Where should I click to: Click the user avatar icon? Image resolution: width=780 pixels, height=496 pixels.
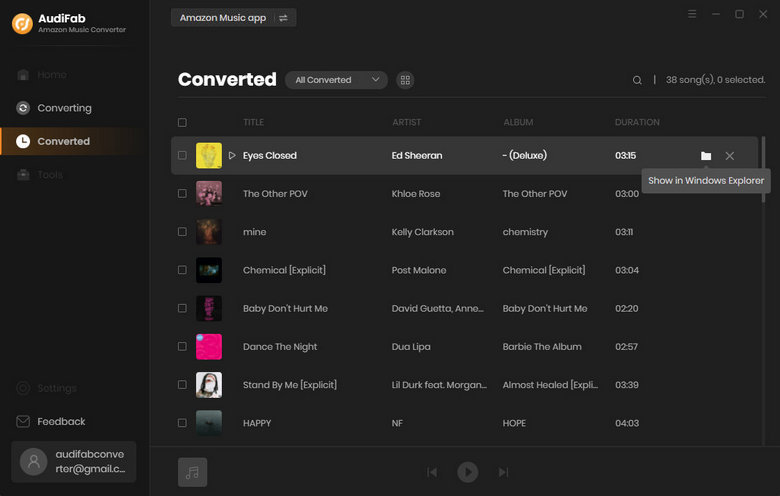(x=34, y=462)
